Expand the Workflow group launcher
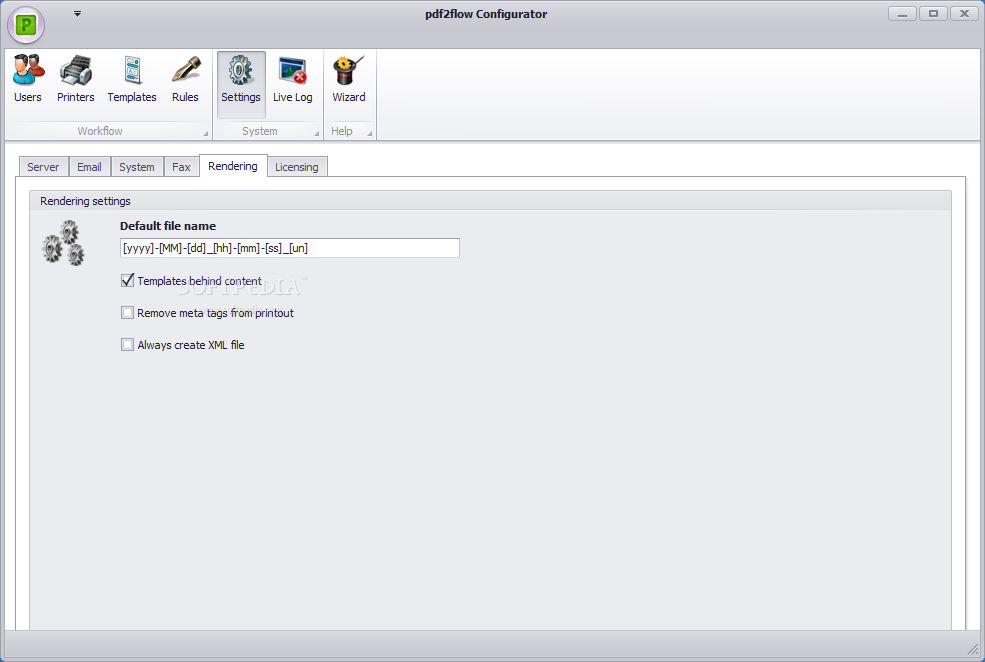 (x=205, y=133)
